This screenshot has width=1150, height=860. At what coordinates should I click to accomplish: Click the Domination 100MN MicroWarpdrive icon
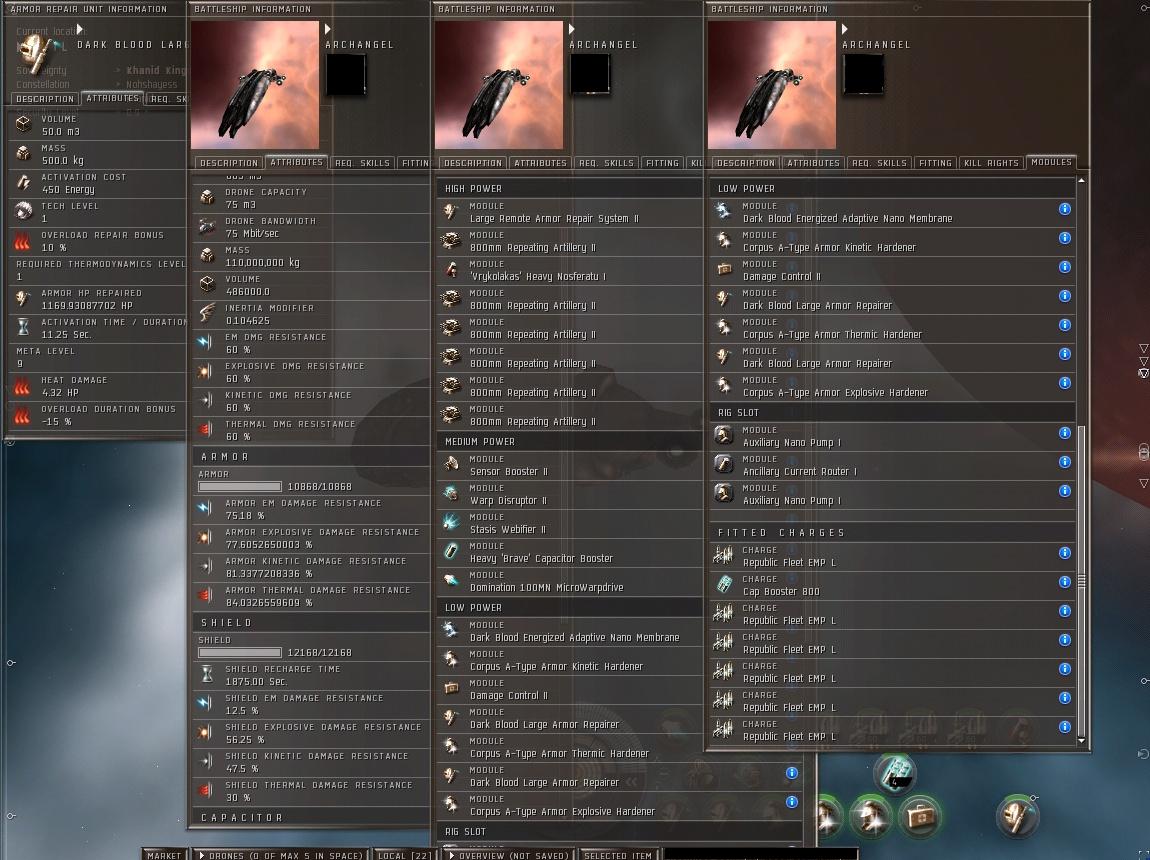pyautogui.click(x=451, y=581)
